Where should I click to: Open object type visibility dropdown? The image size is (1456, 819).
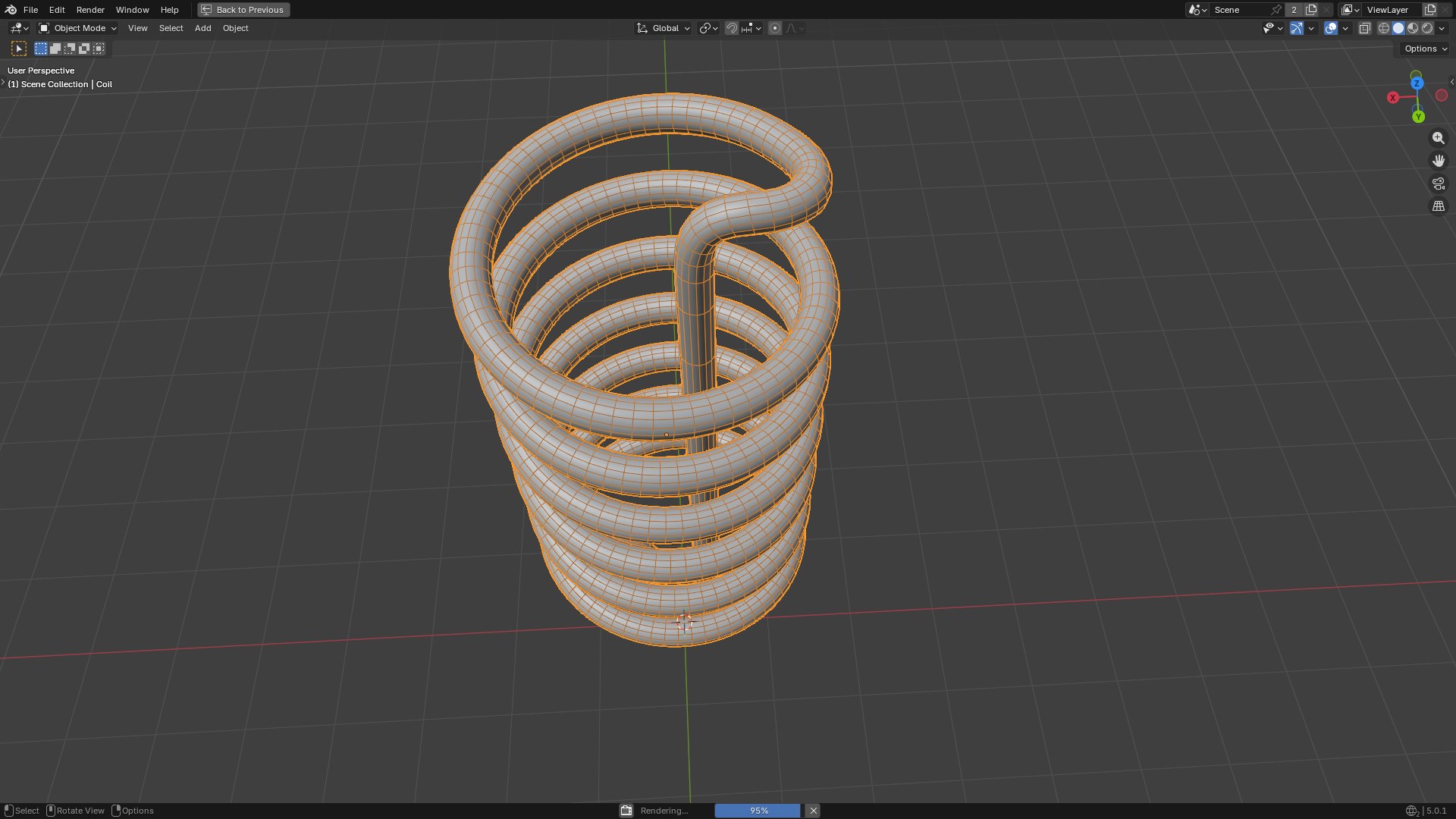[1272, 28]
